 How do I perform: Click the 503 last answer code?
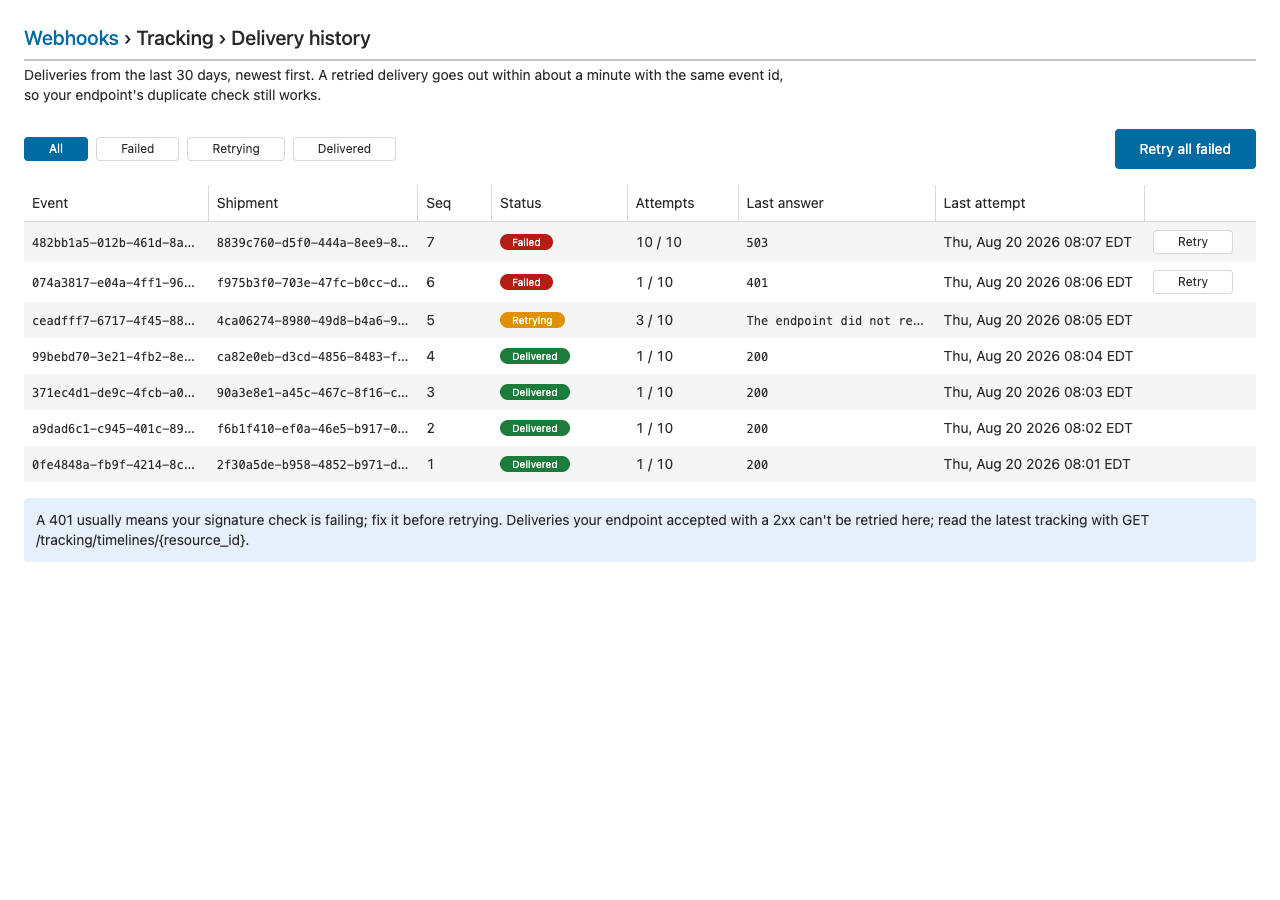pos(757,242)
